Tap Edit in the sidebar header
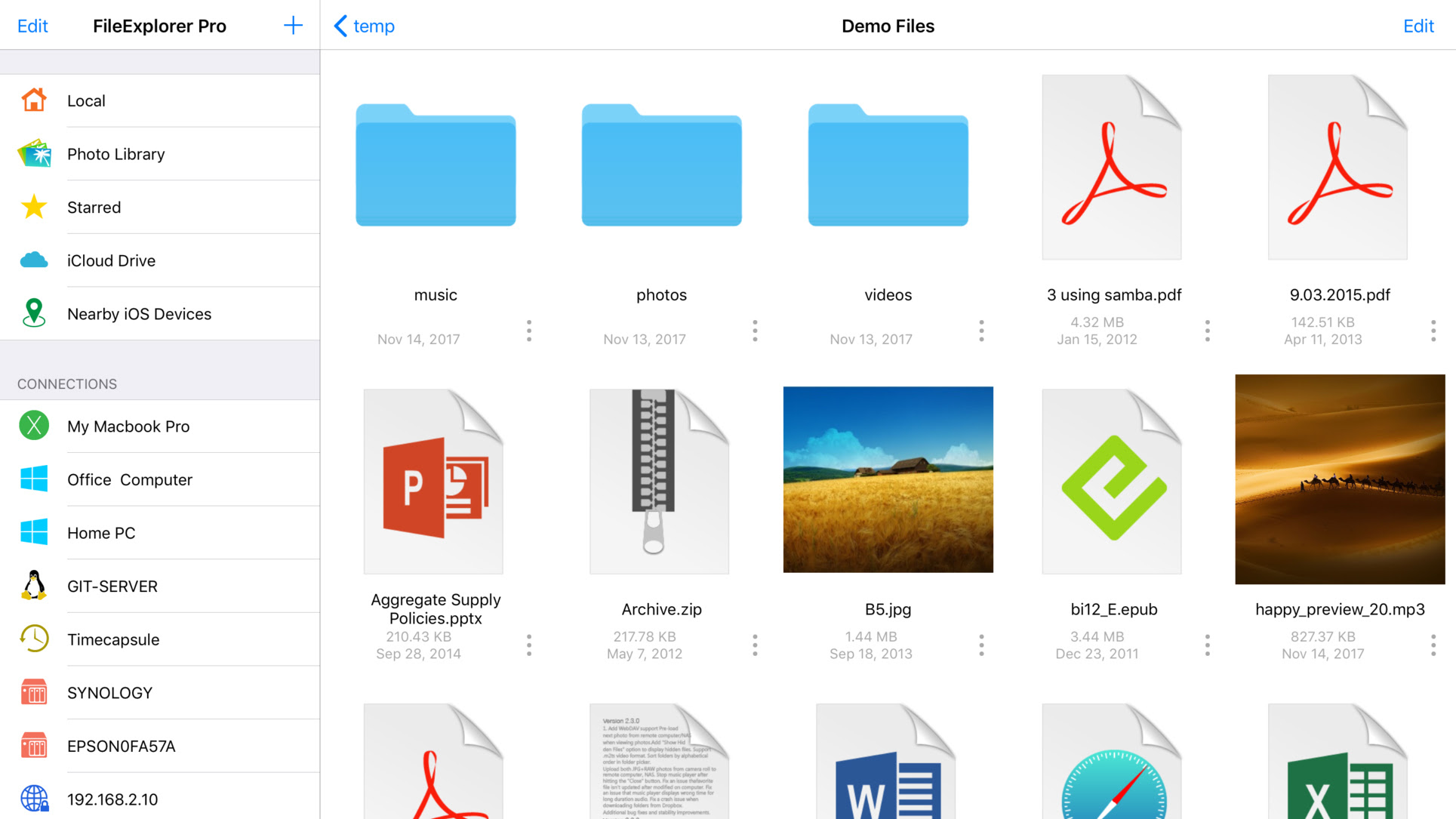The height and width of the screenshot is (819, 1456). point(32,26)
